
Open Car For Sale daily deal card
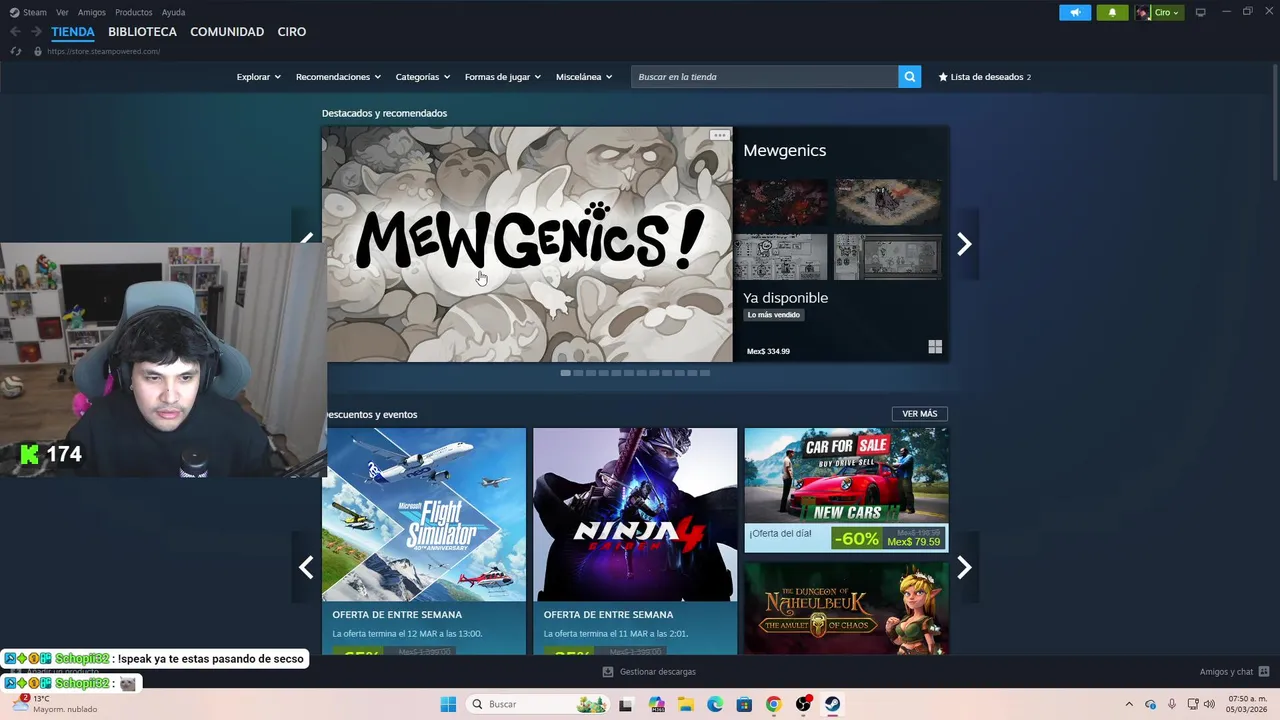pyautogui.click(x=846, y=490)
